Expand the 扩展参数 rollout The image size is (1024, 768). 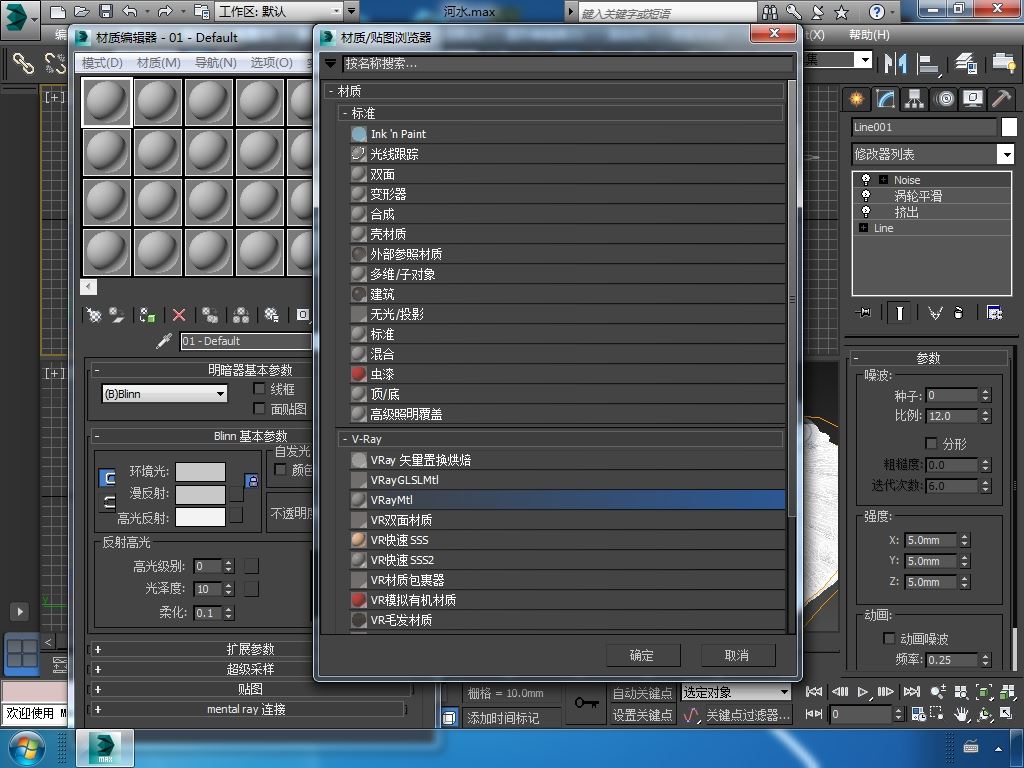[x=249, y=649]
